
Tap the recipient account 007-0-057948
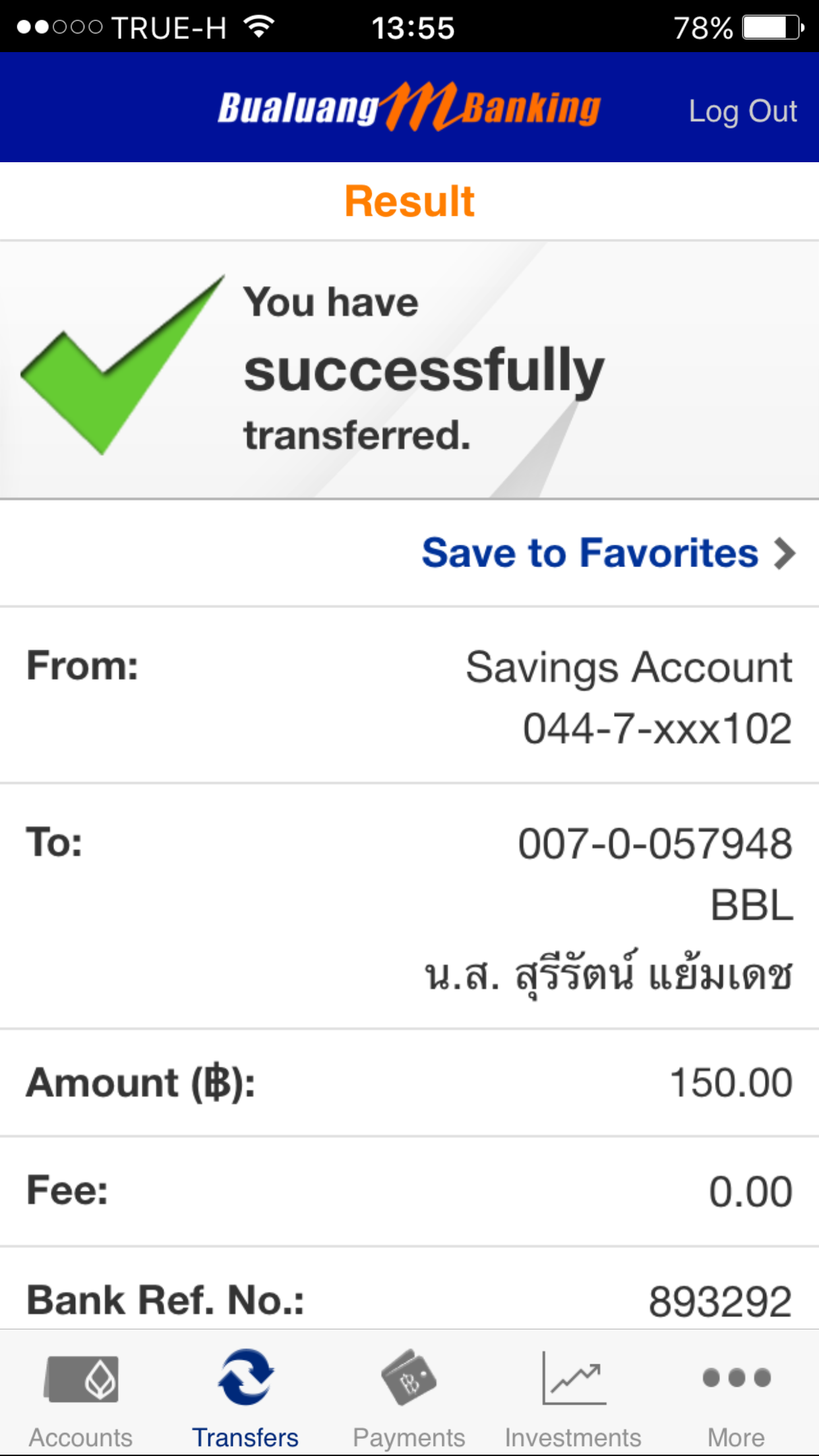655,843
